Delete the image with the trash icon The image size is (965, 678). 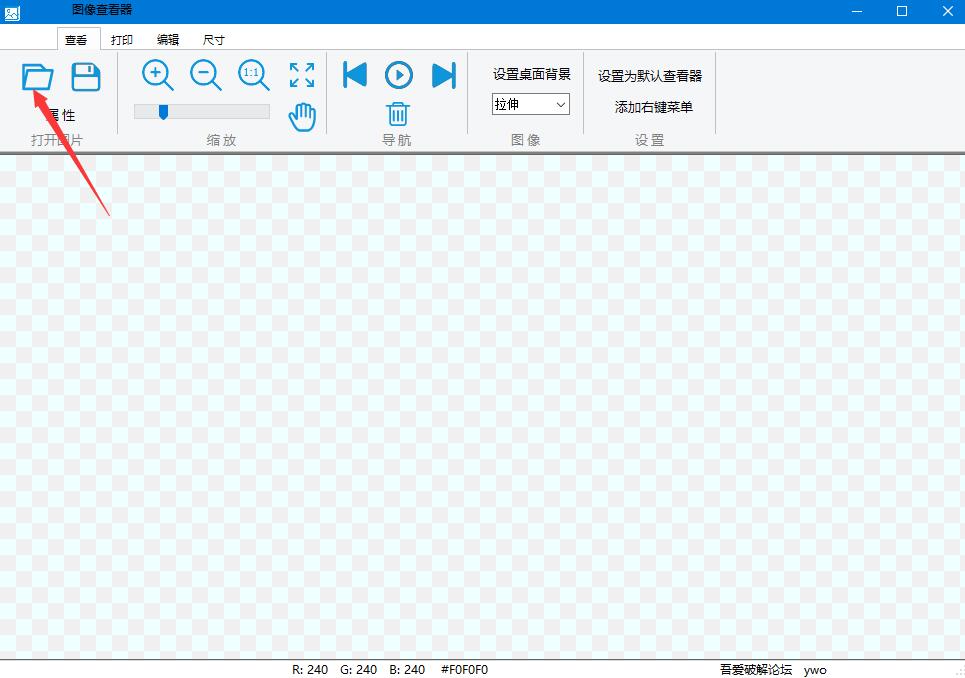[x=398, y=114]
